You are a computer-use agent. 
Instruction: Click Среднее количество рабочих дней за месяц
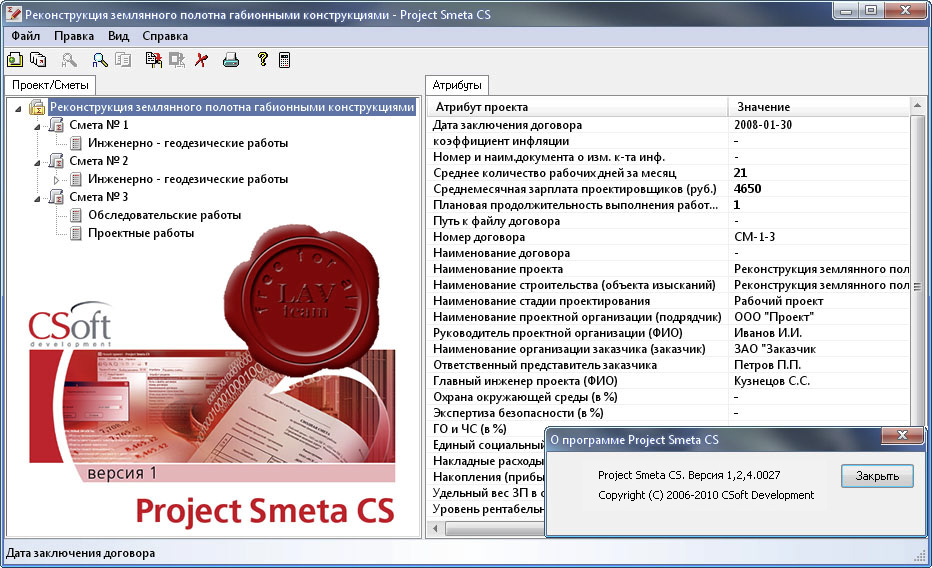pyautogui.click(x=555, y=173)
